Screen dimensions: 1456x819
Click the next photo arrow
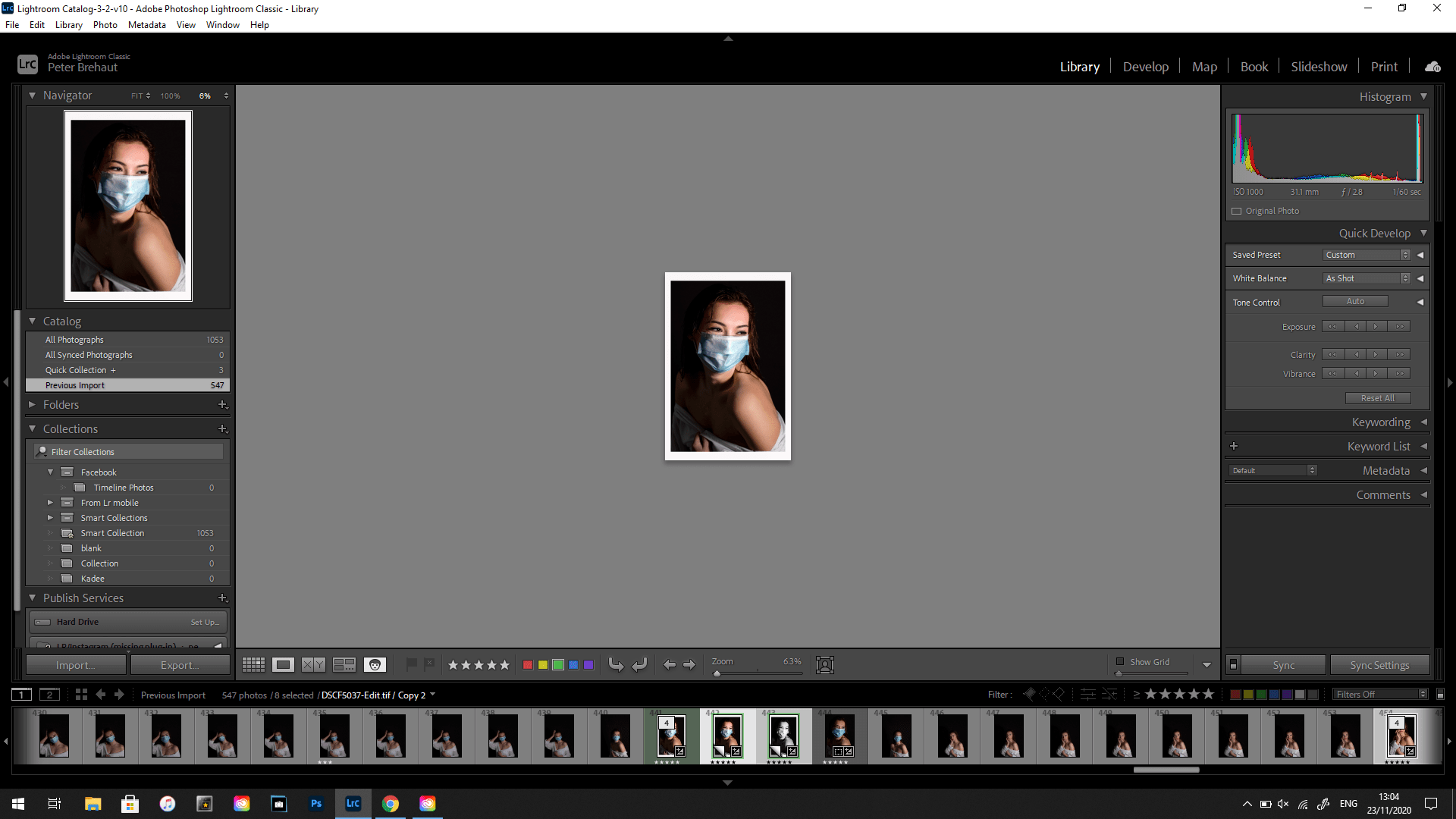pos(690,665)
